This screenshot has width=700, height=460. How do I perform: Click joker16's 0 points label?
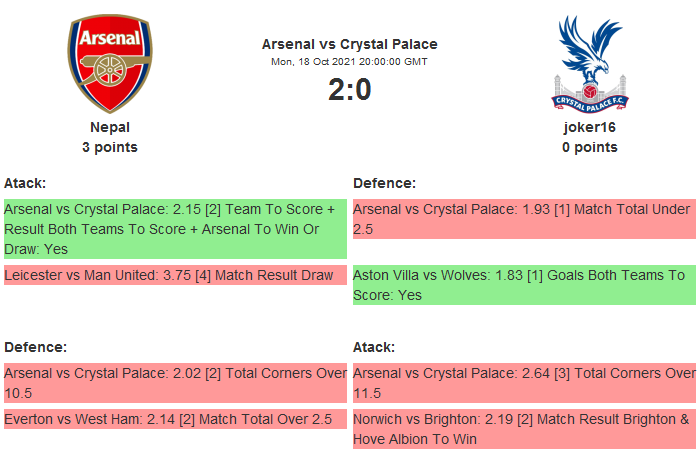(589, 147)
